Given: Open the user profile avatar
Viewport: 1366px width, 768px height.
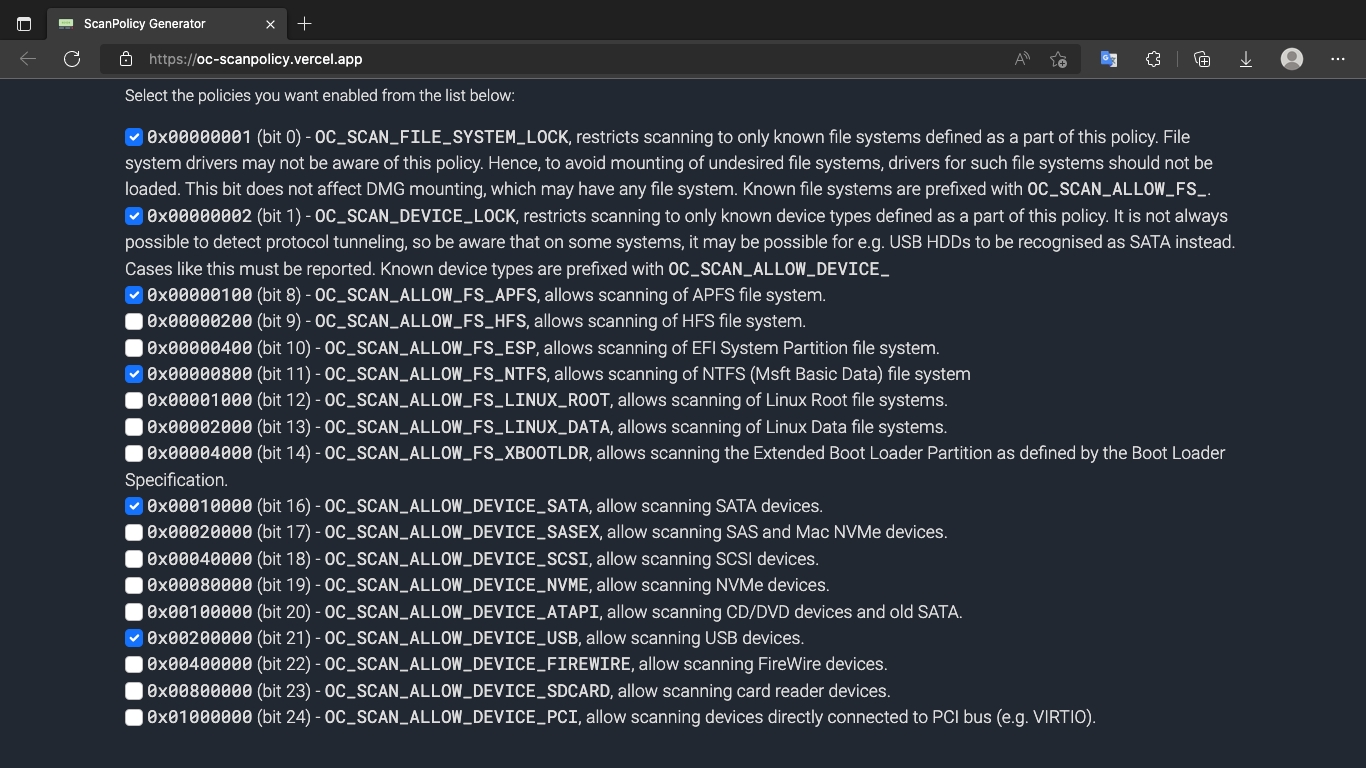Looking at the screenshot, I should point(1292,59).
